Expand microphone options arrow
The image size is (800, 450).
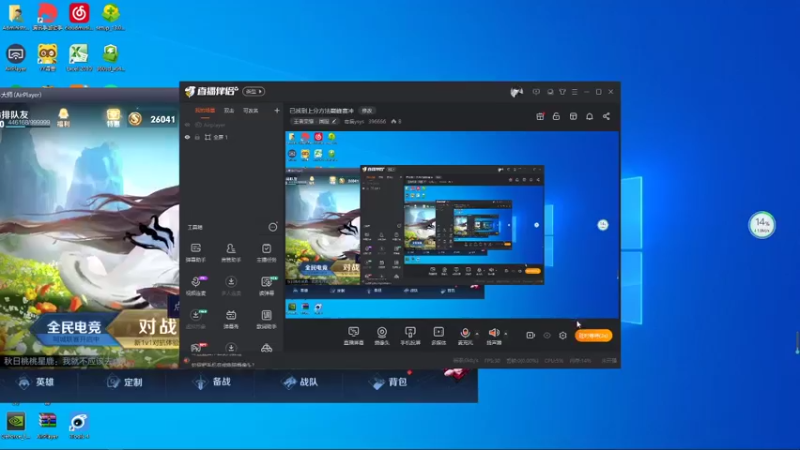477,334
